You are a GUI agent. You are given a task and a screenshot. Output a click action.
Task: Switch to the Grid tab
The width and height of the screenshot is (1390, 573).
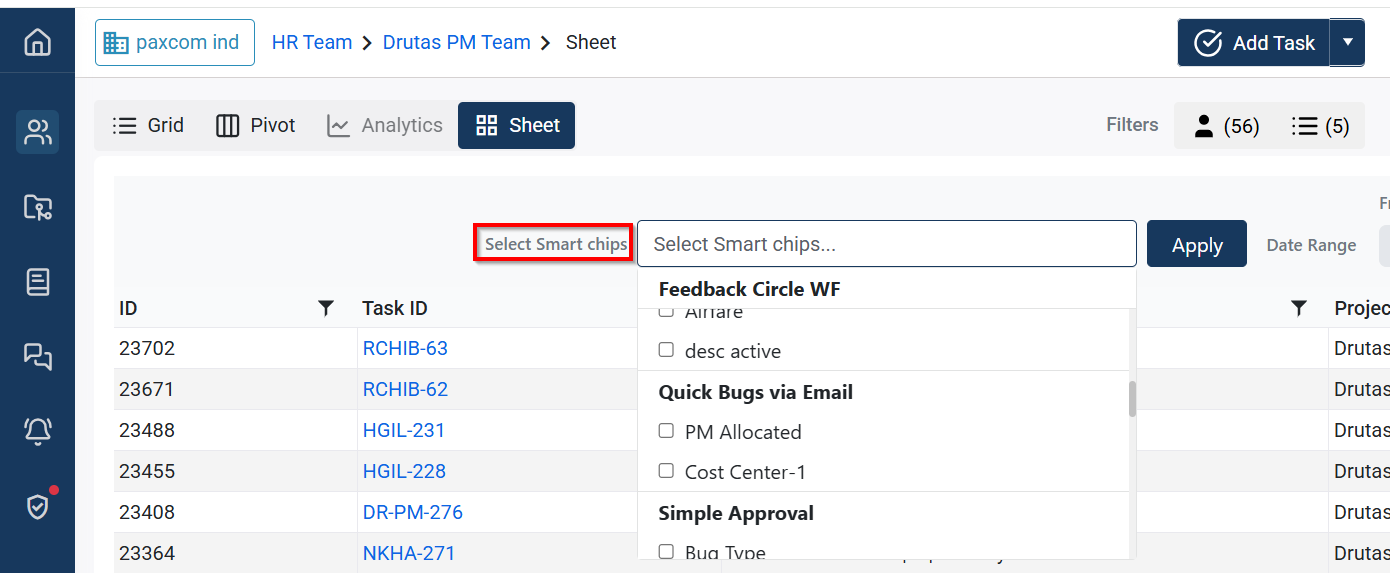coord(148,126)
